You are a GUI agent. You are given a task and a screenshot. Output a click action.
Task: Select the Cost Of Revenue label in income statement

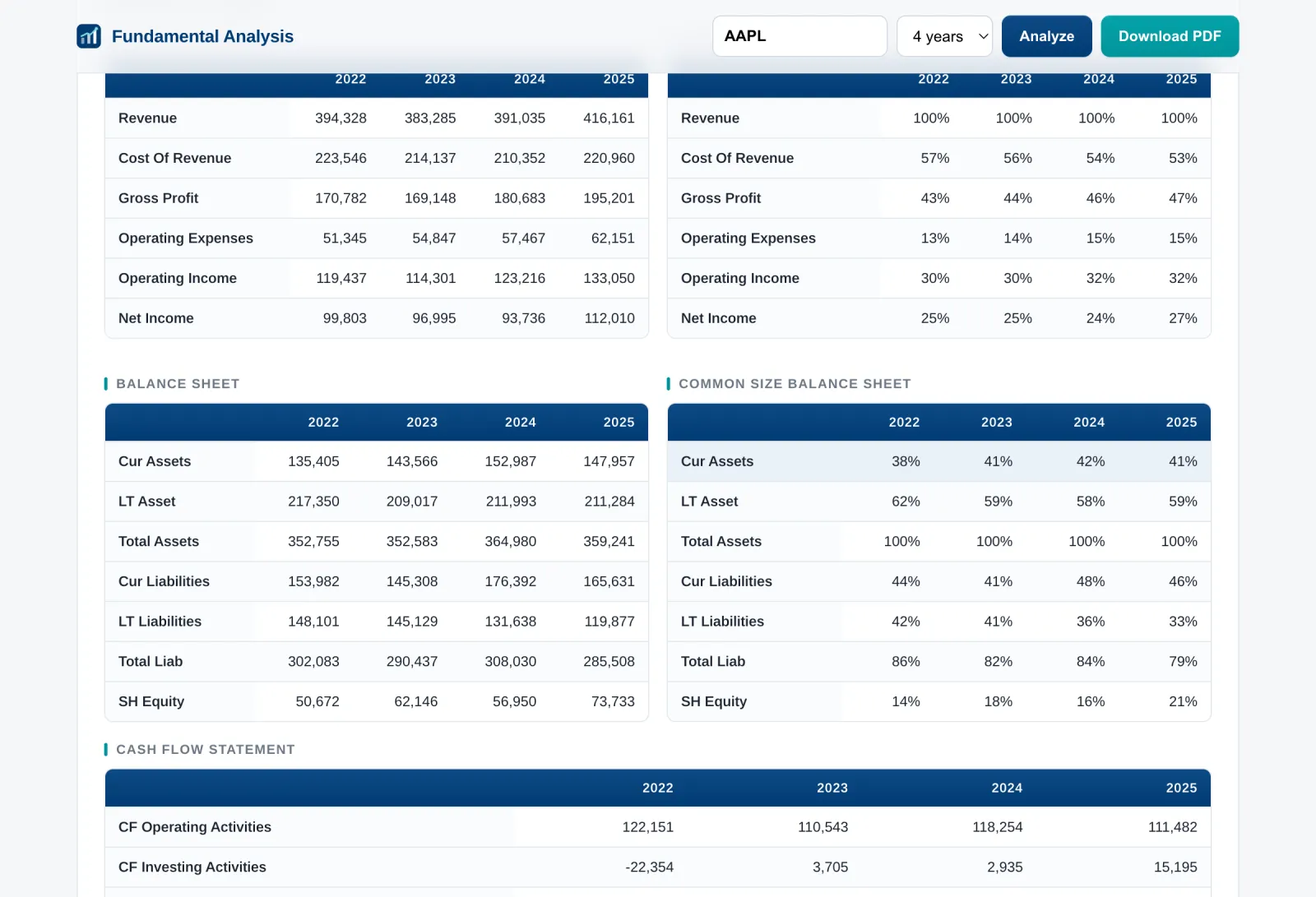[174, 158]
